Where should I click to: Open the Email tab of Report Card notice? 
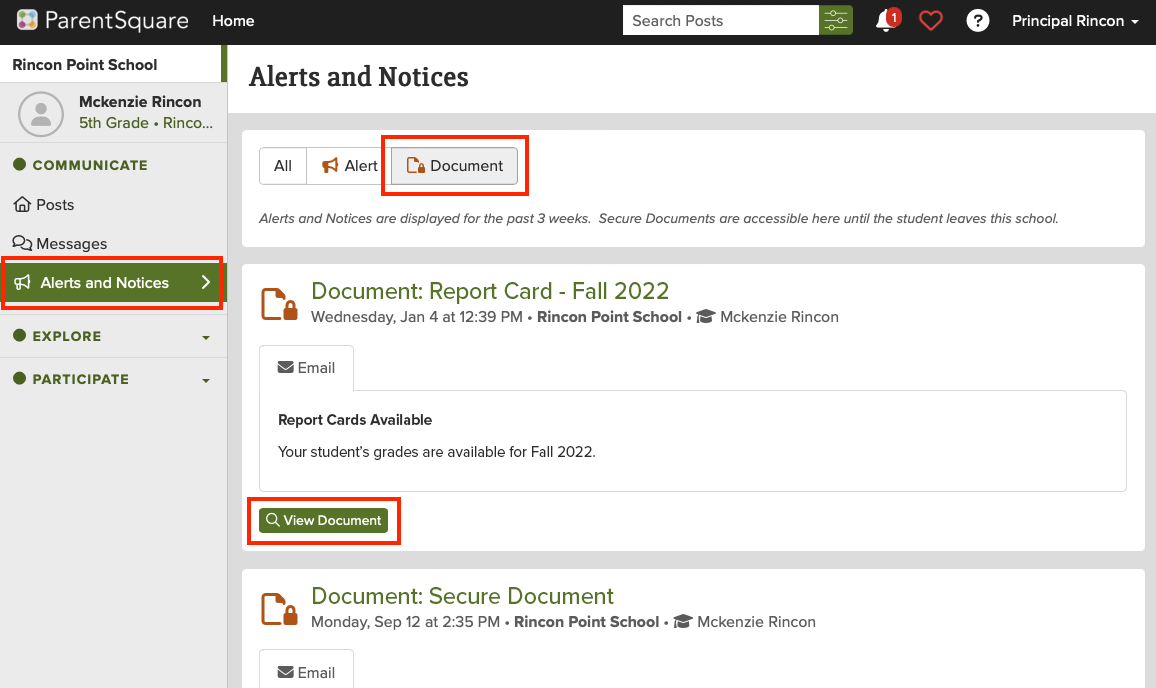(x=307, y=368)
